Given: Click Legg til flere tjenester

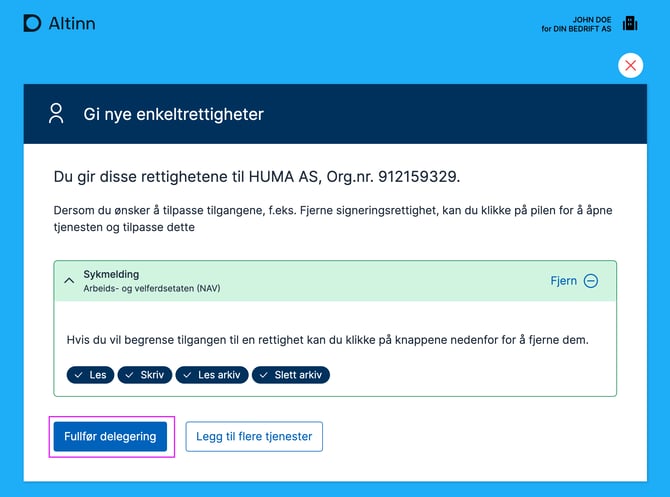Looking at the screenshot, I should (x=254, y=436).
